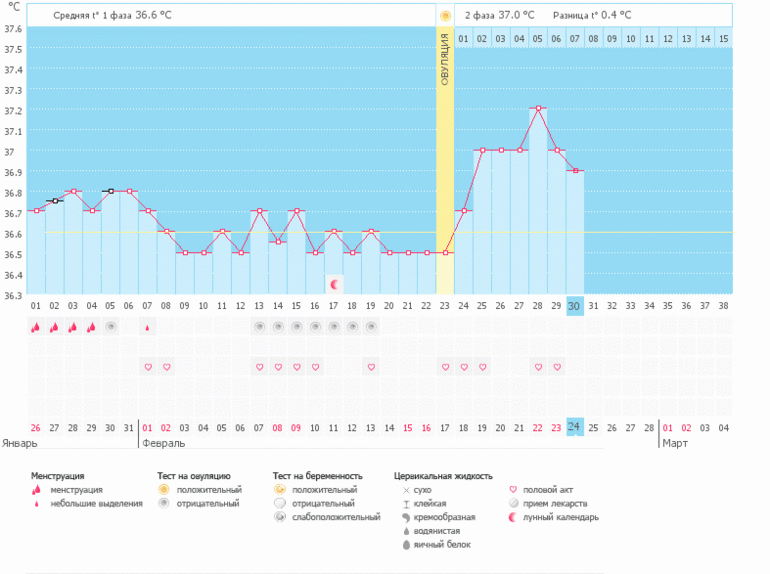The height and width of the screenshot is (574, 770).
Task: Select the 37.2 peak temperature point
Action: [x=538, y=108]
